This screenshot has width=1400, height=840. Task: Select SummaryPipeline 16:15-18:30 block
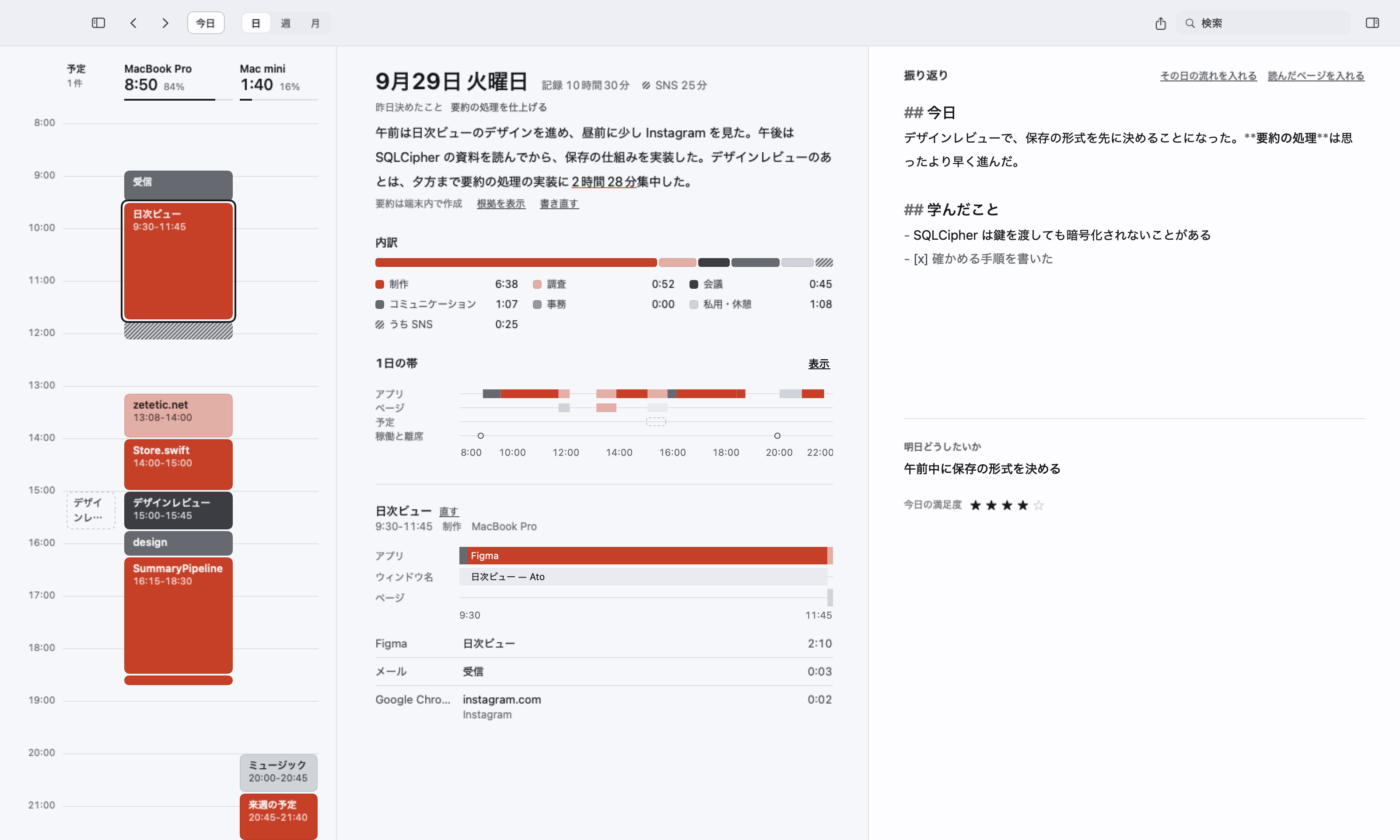tap(178, 615)
